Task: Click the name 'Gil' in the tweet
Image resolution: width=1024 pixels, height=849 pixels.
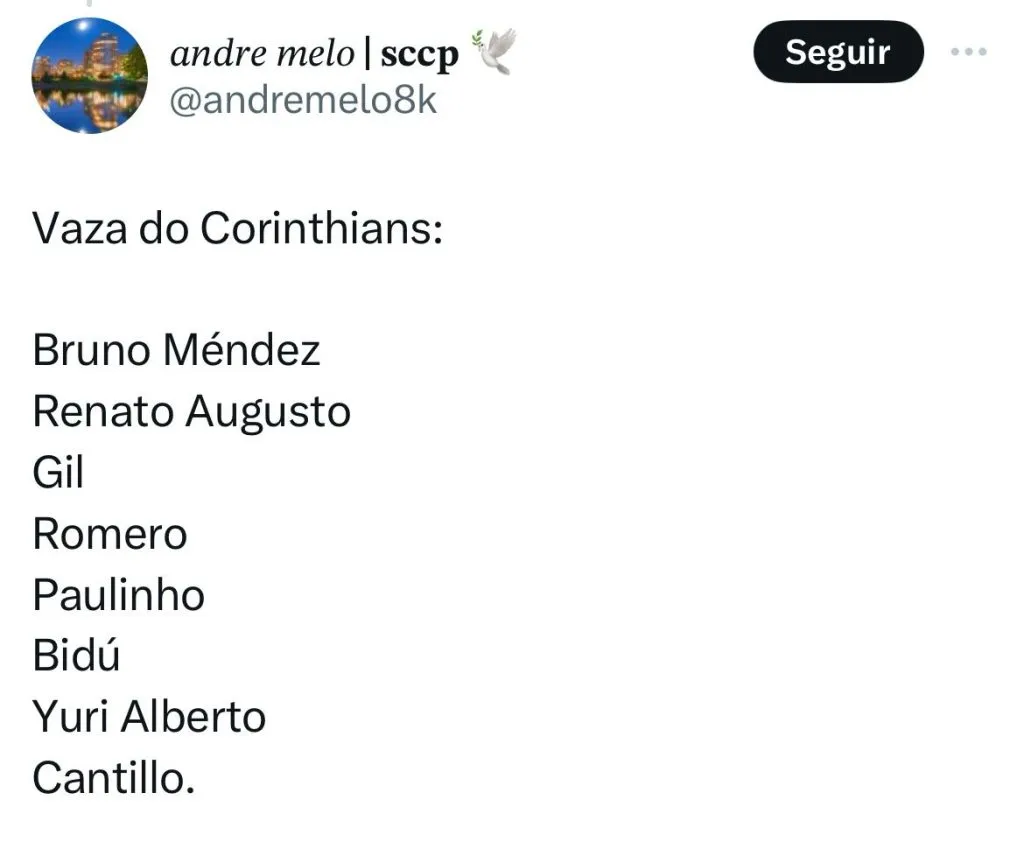Action: 58,473
